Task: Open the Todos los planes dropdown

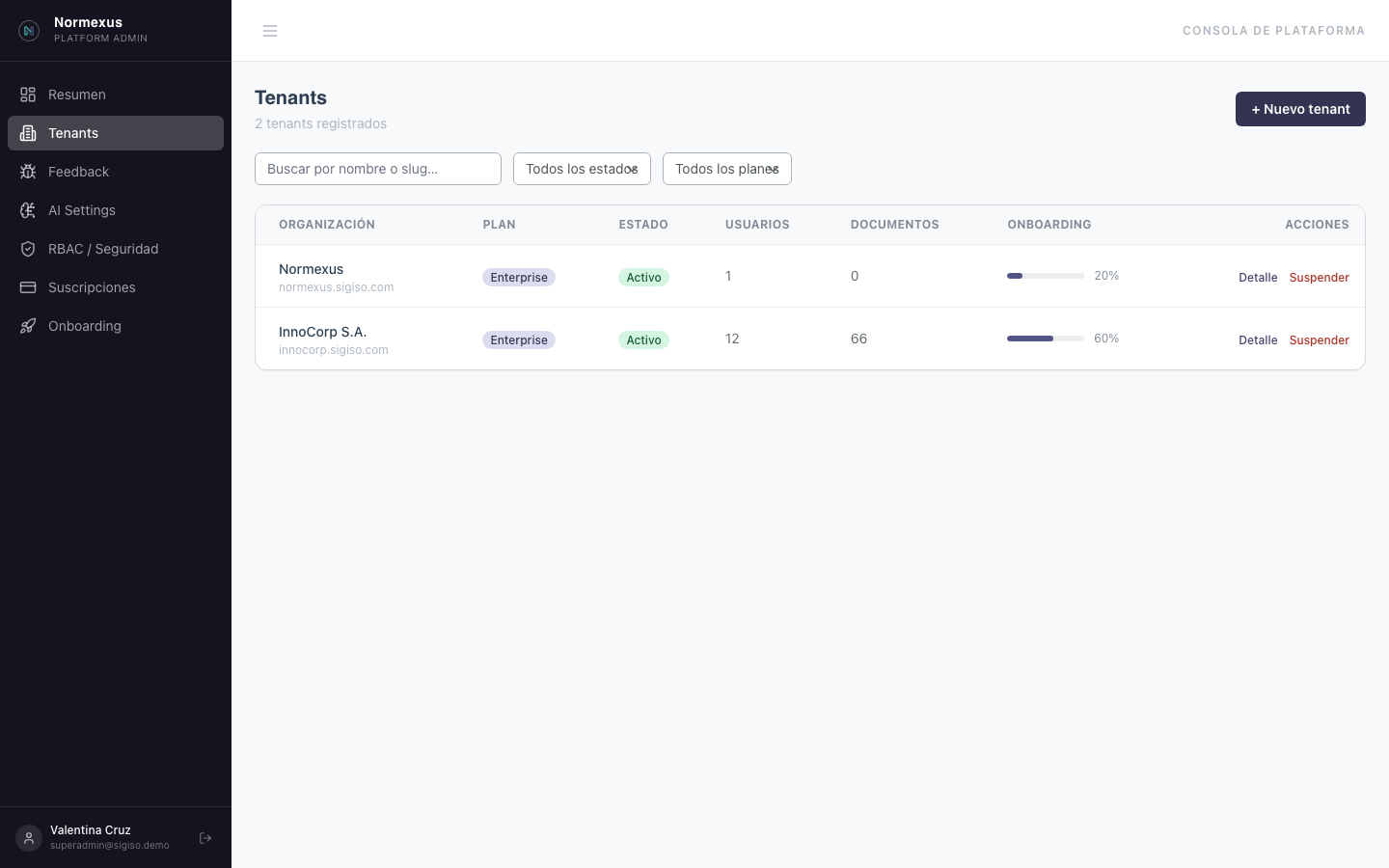Action: 726,169
